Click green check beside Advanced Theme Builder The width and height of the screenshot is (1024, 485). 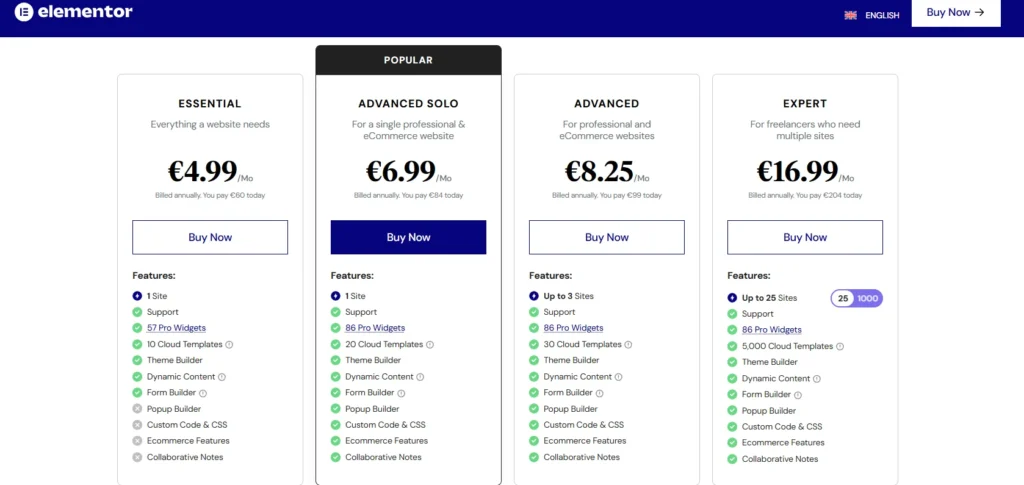click(534, 360)
